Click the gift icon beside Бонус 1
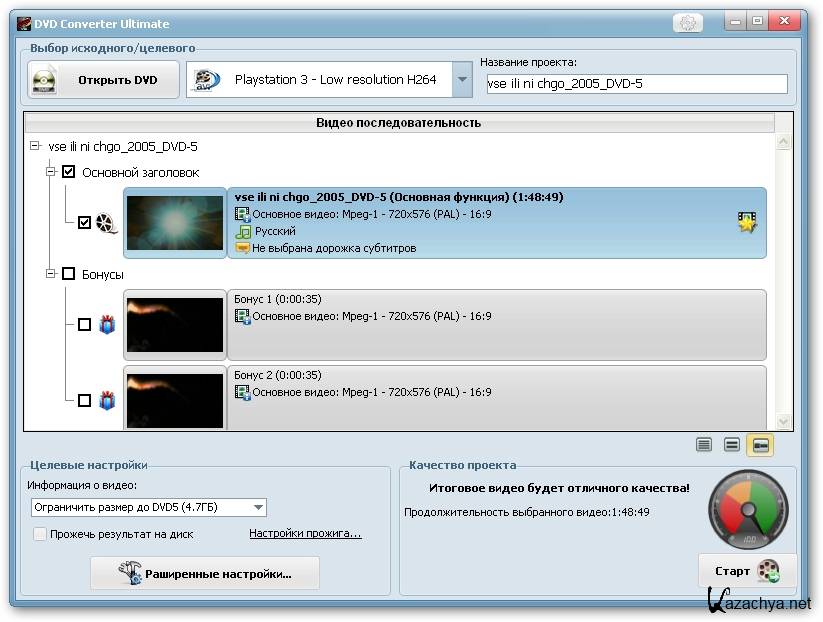823x622 pixels. click(x=107, y=324)
